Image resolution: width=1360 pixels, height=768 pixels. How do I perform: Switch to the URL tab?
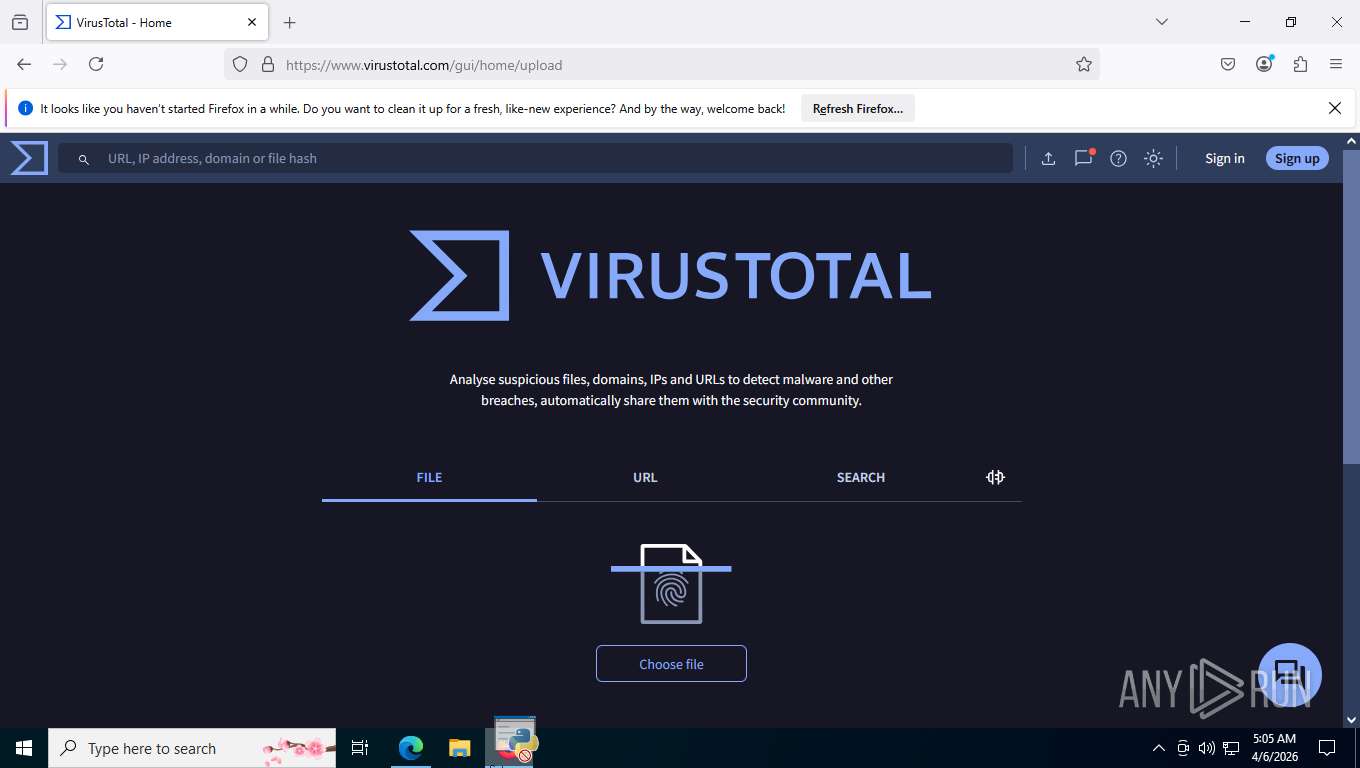645,477
